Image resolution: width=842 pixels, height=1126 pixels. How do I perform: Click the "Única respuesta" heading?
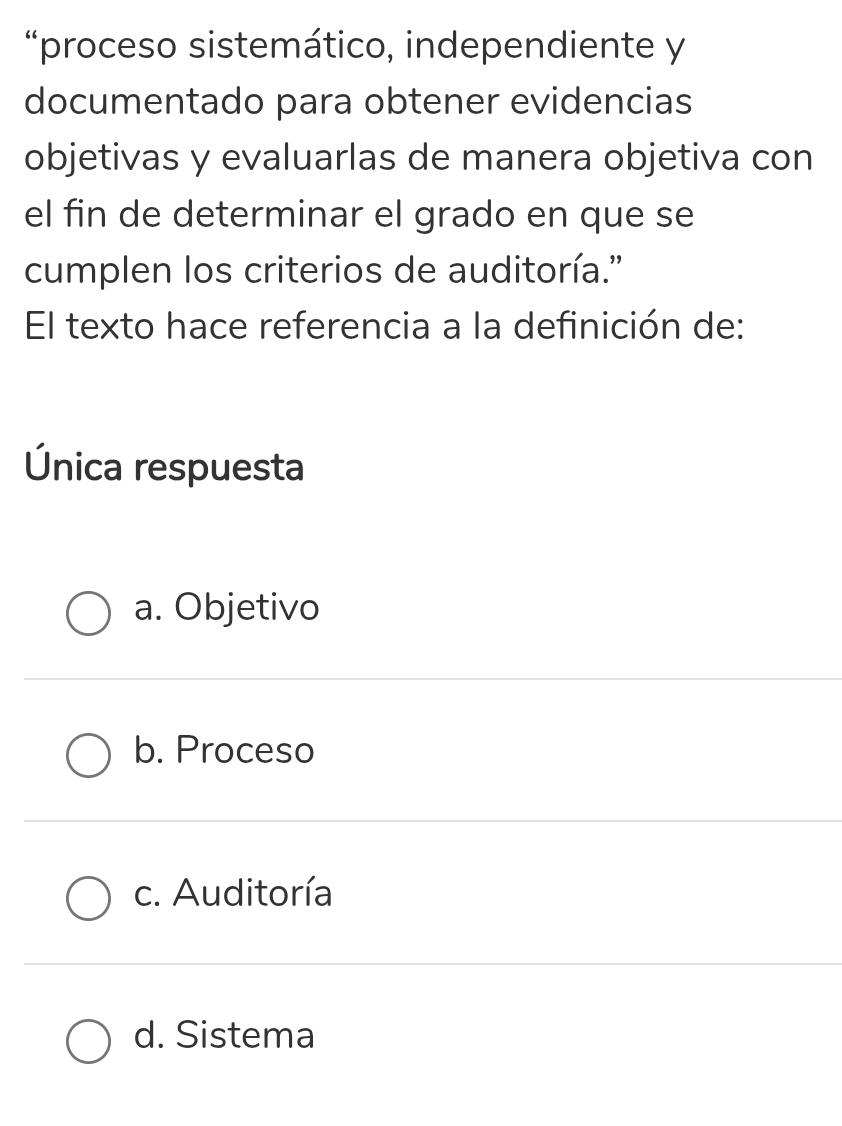[x=165, y=467]
